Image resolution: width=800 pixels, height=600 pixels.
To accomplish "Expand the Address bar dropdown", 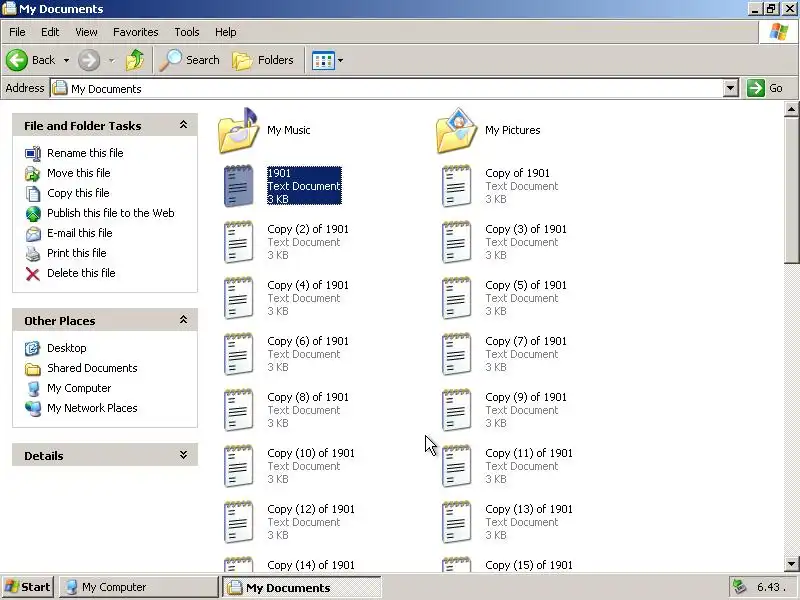I will 731,88.
